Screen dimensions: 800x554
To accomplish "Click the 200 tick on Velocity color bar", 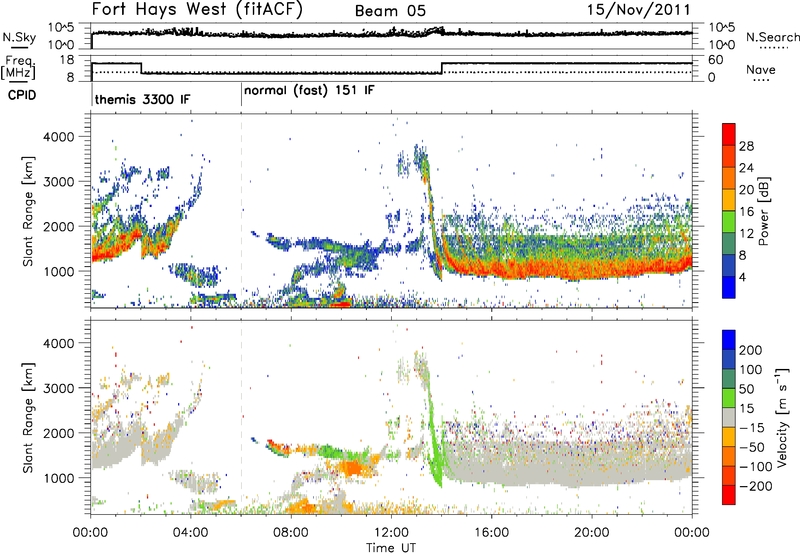I will pyautogui.click(x=751, y=350).
